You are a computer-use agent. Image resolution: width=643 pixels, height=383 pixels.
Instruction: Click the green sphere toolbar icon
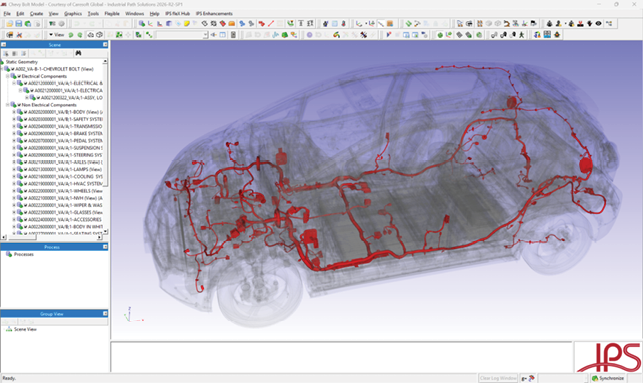[x=440, y=34]
